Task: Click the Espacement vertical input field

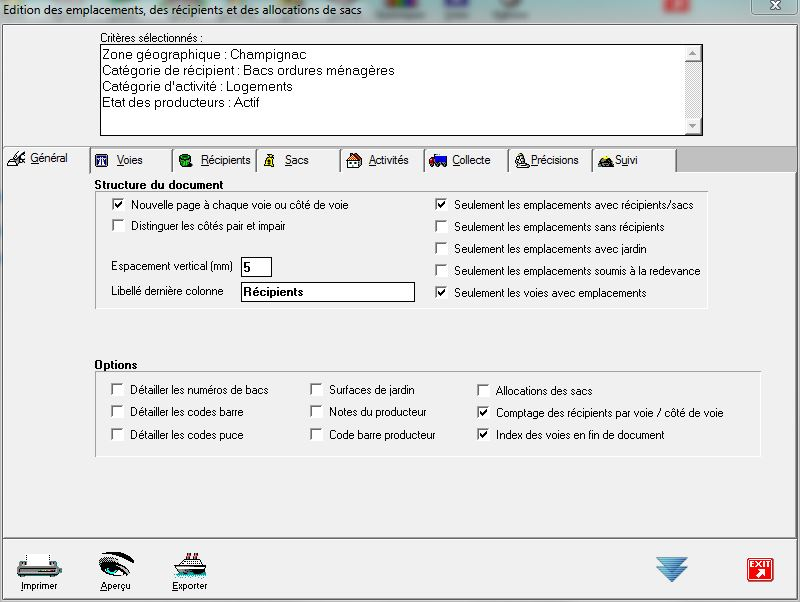Action: [x=256, y=267]
